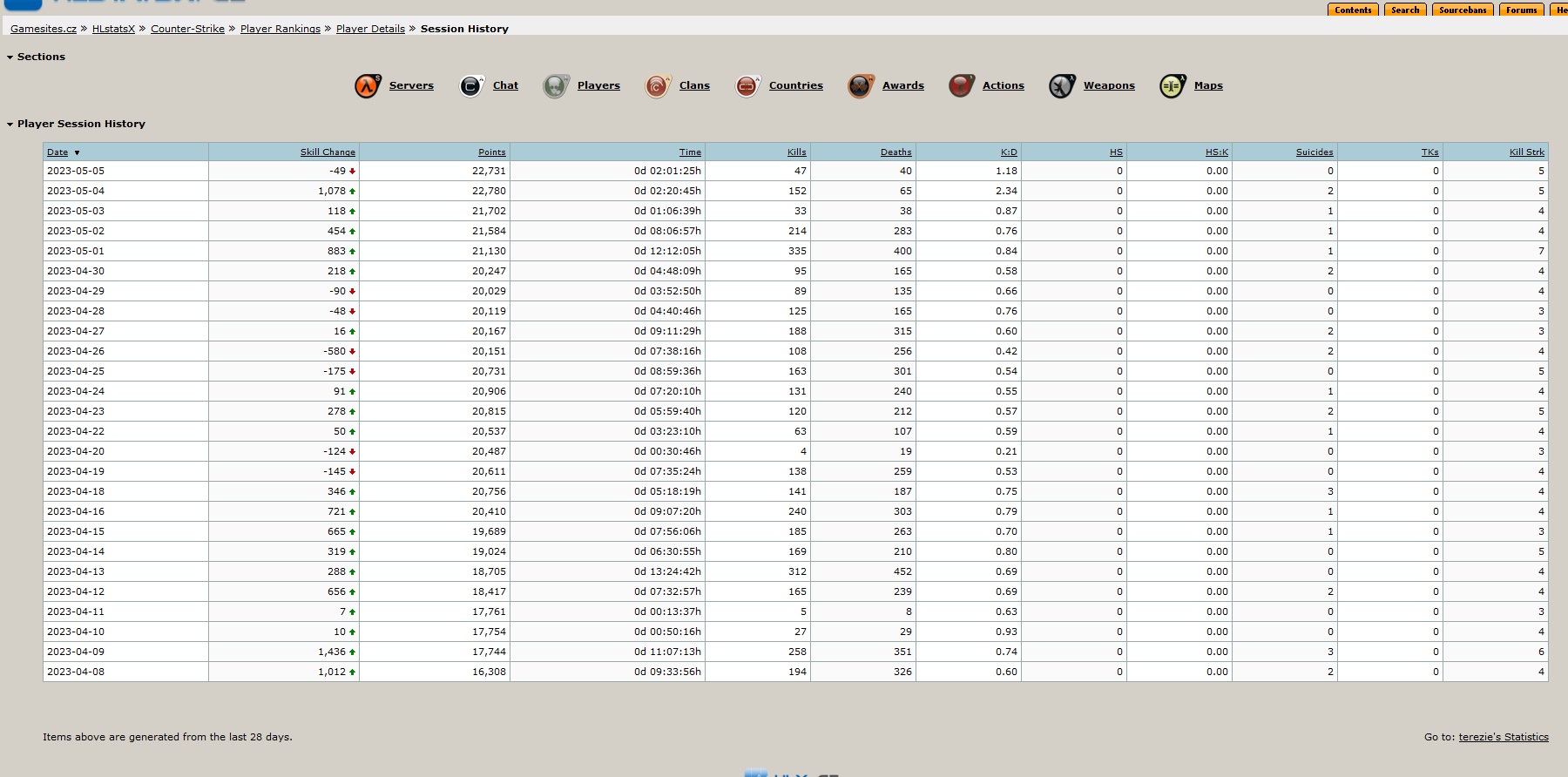
Task: Navigate to Counter-Strike breadcrumb link
Action: coord(187,29)
